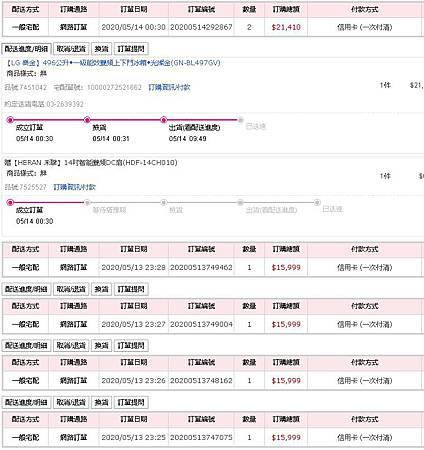
Task: Click 換貨 below order 20200513748162
Action: [101, 402]
